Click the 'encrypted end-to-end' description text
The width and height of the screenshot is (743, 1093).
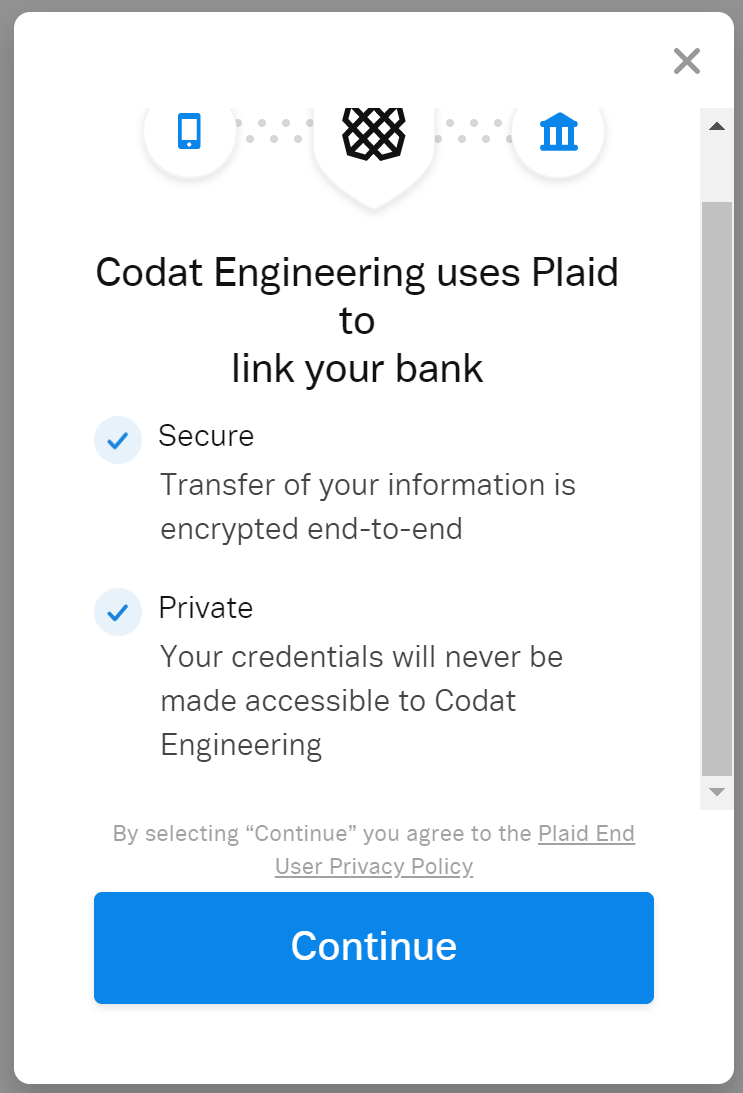point(311,528)
